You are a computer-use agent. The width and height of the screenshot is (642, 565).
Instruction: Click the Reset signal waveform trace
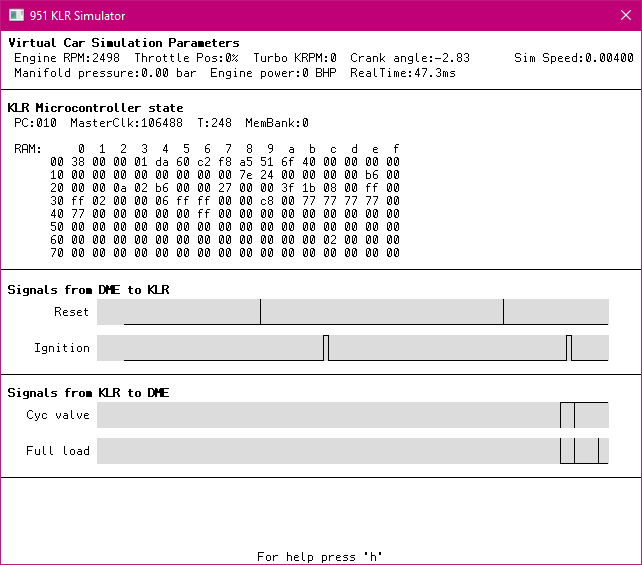coord(353,312)
